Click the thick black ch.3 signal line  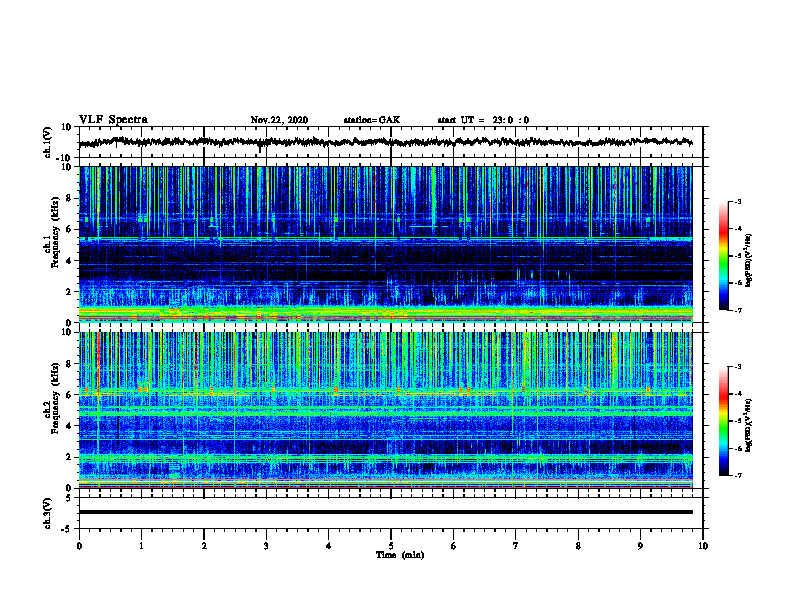[x=385, y=512]
